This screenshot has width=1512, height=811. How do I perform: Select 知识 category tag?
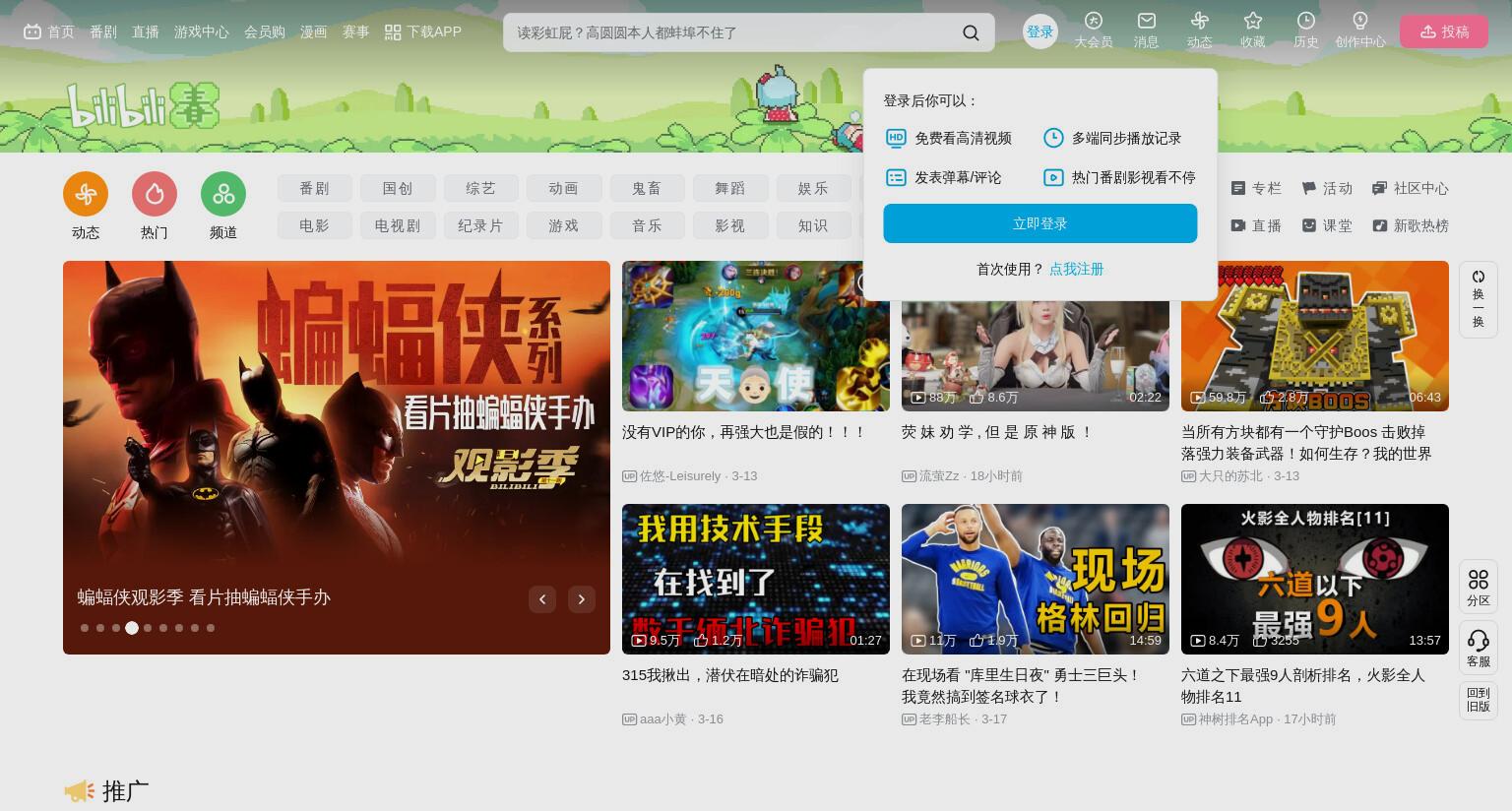coord(813,225)
